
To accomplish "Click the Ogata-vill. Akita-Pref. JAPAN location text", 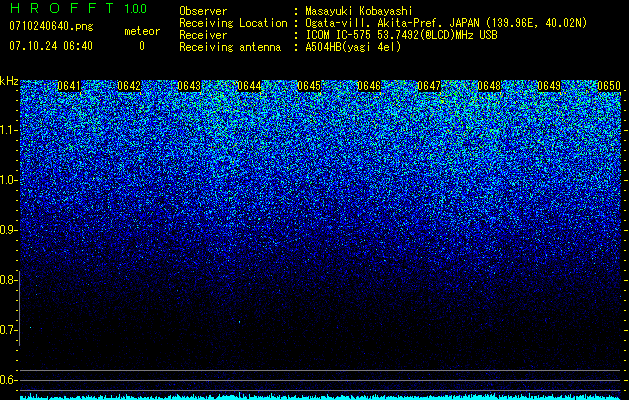I will 446,23.
